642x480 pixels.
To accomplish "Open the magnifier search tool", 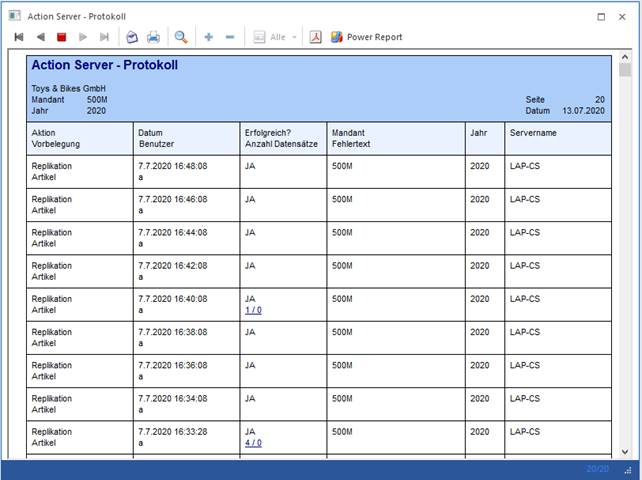I will pos(181,37).
